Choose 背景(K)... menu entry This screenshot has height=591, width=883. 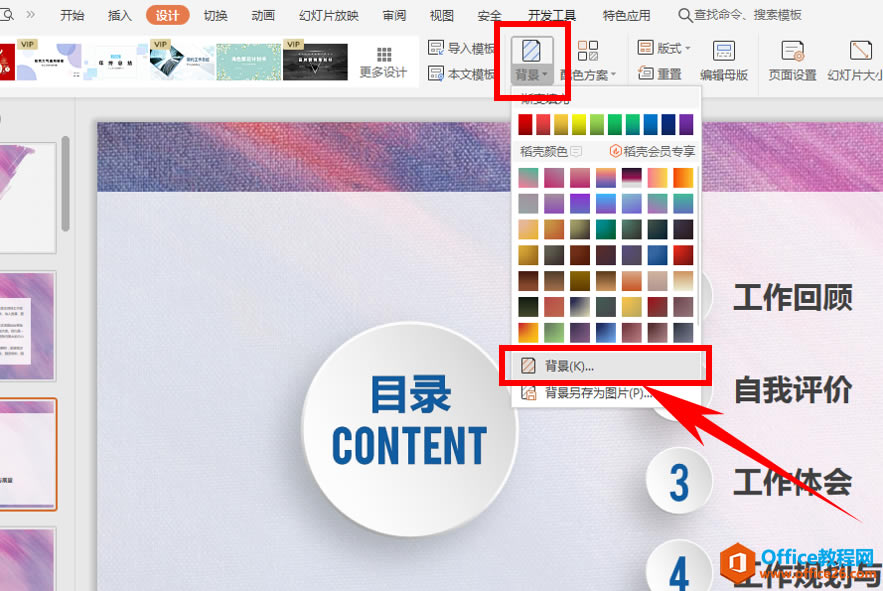click(x=605, y=366)
